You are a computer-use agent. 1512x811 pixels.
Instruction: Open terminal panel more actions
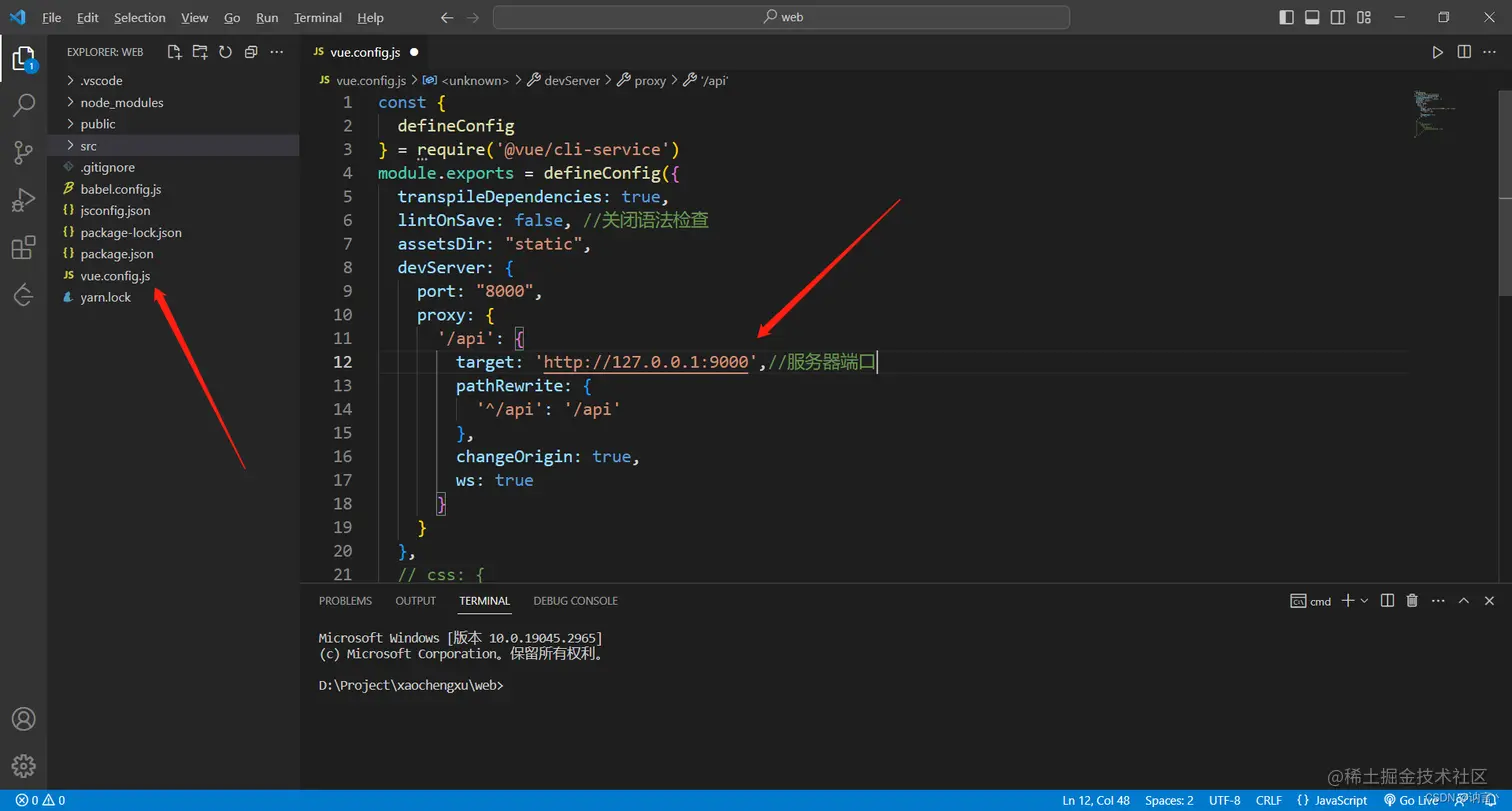1437,600
